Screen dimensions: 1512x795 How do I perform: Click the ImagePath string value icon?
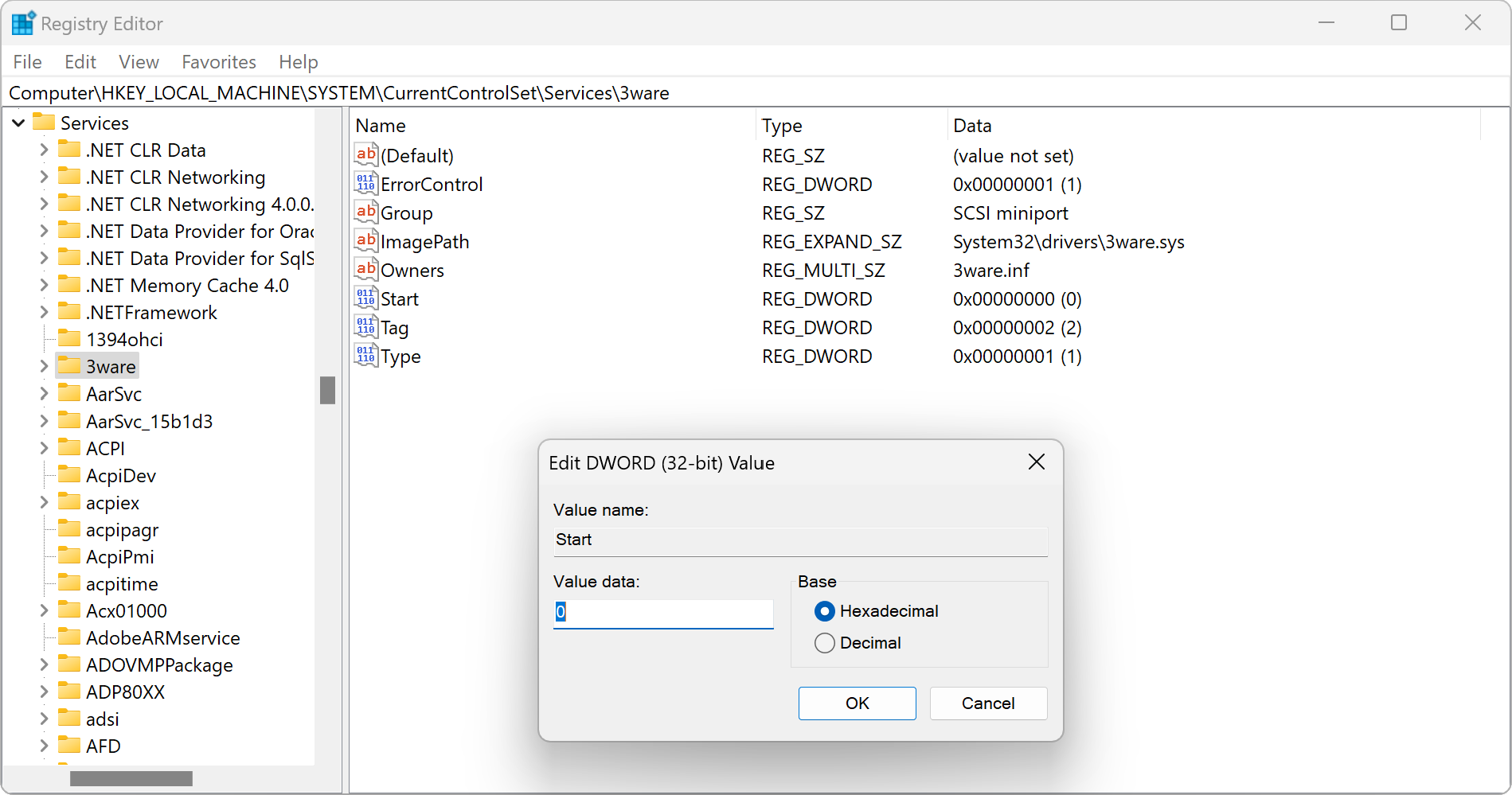[x=365, y=241]
